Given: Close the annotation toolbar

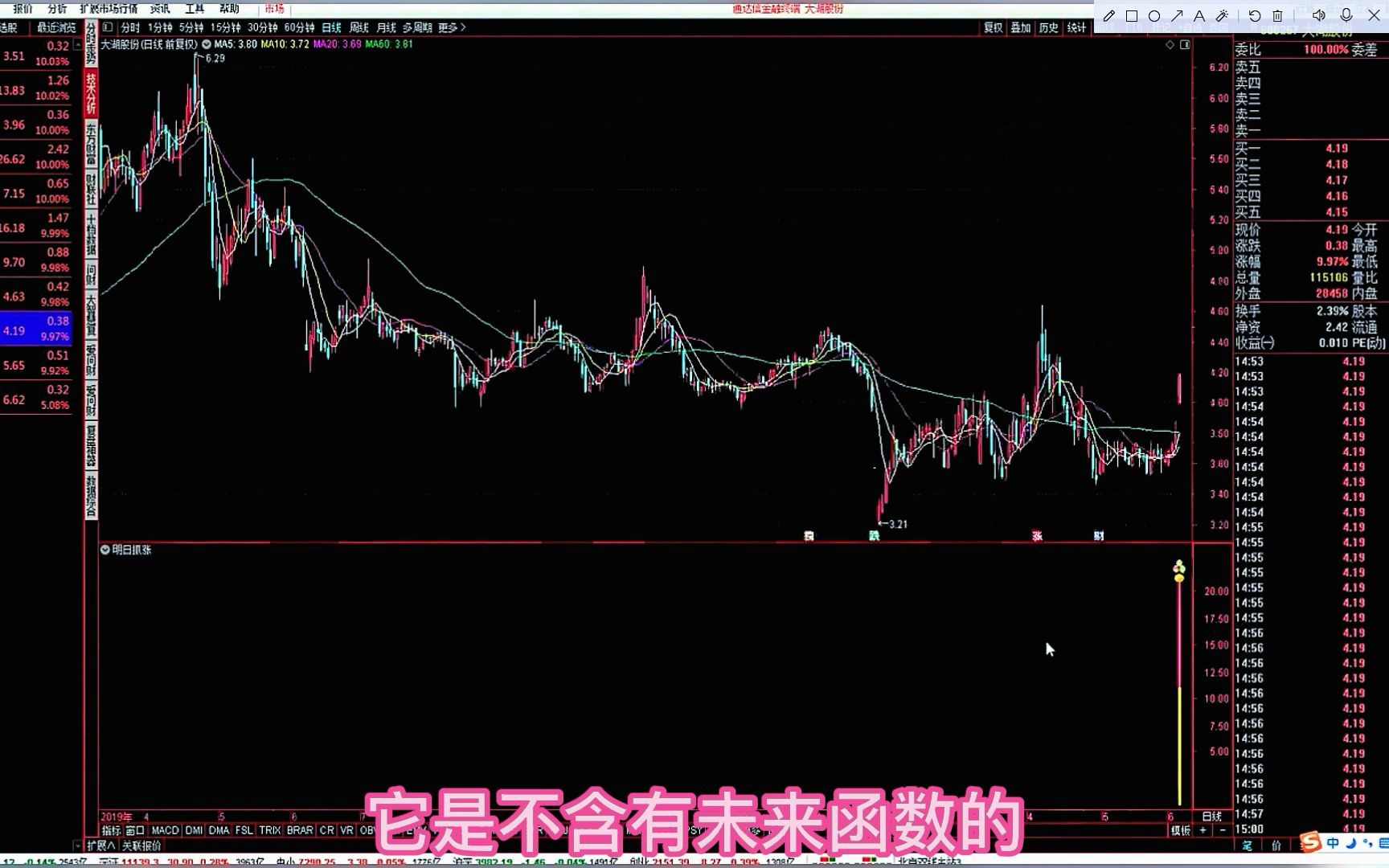Looking at the screenshot, I should point(1374,15).
